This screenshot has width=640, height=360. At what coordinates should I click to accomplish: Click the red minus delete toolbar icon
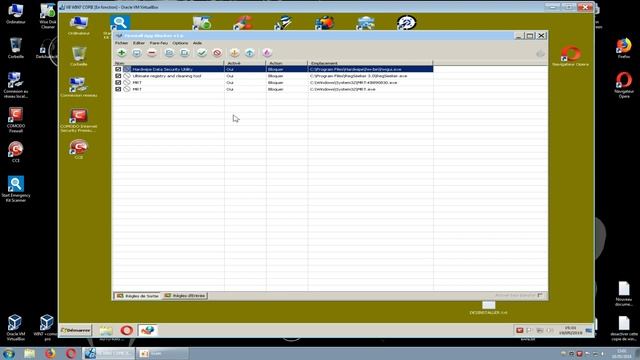tap(152, 53)
